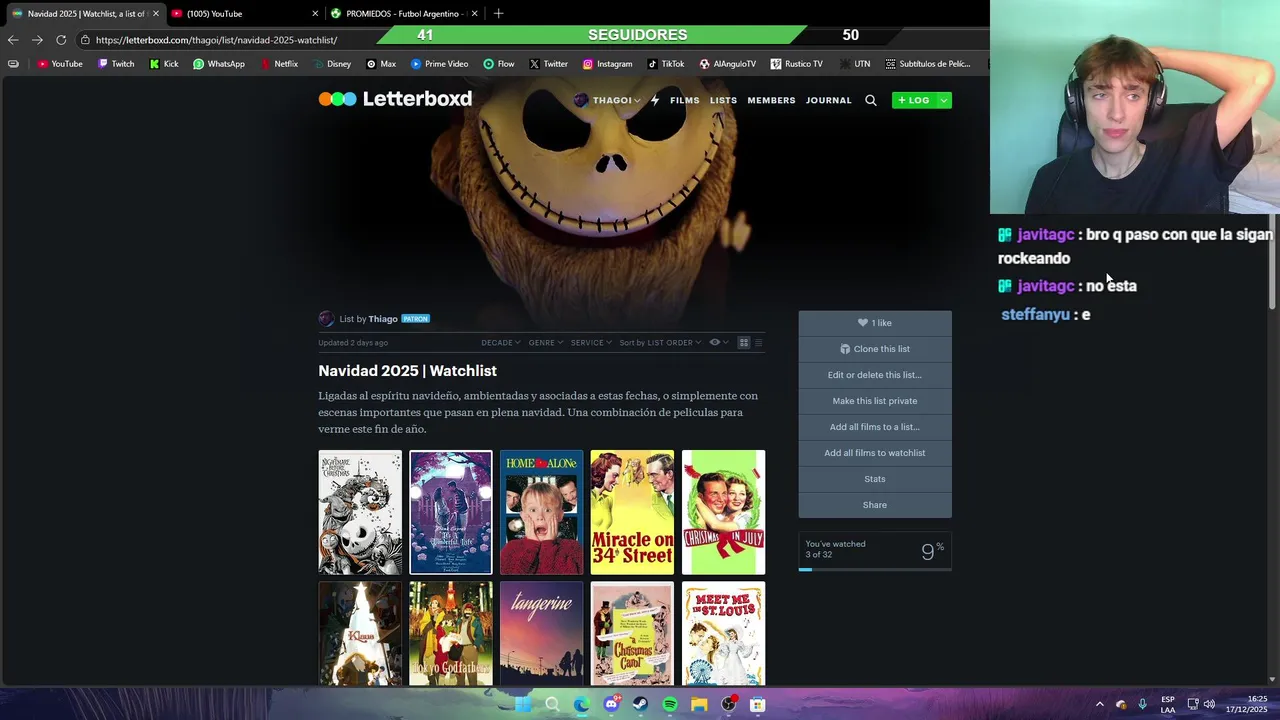Open the Kick bookmark
The height and width of the screenshot is (720, 1280).
(164, 64)
